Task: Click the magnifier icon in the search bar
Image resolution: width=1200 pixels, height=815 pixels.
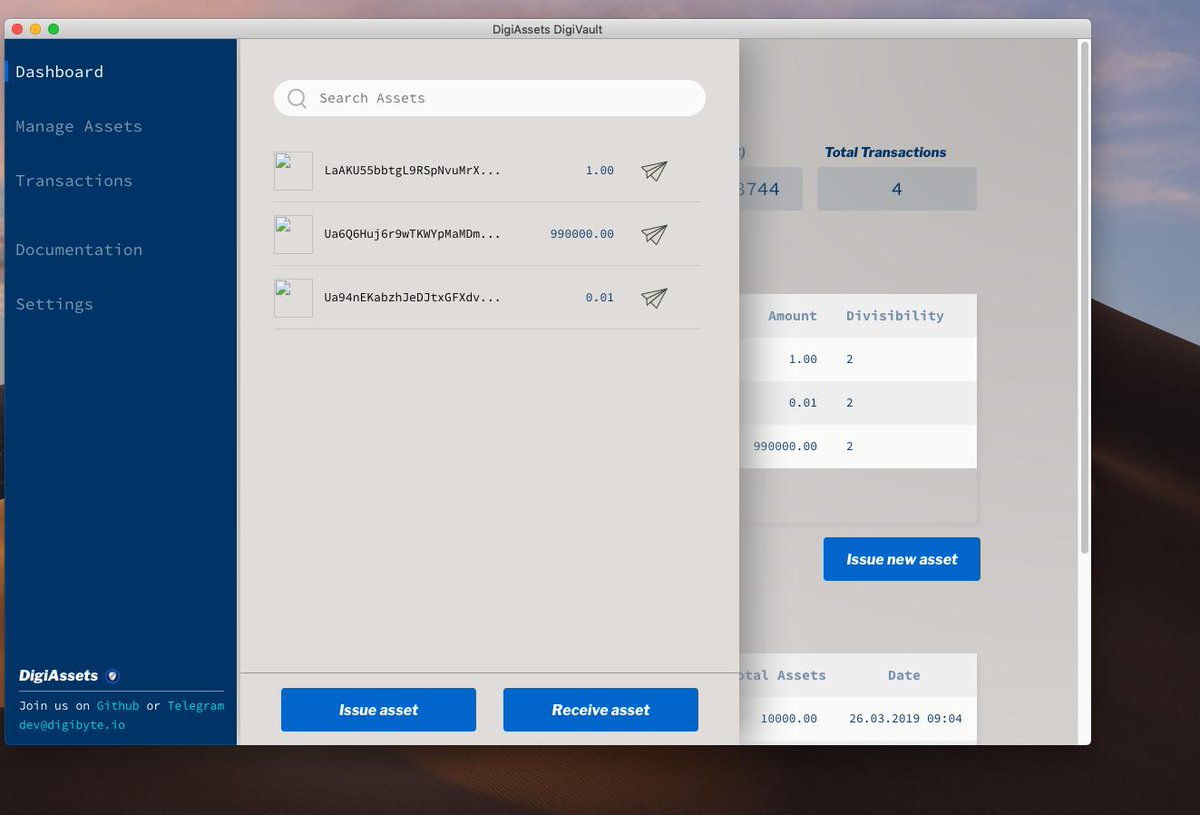Action: [297, 98]
